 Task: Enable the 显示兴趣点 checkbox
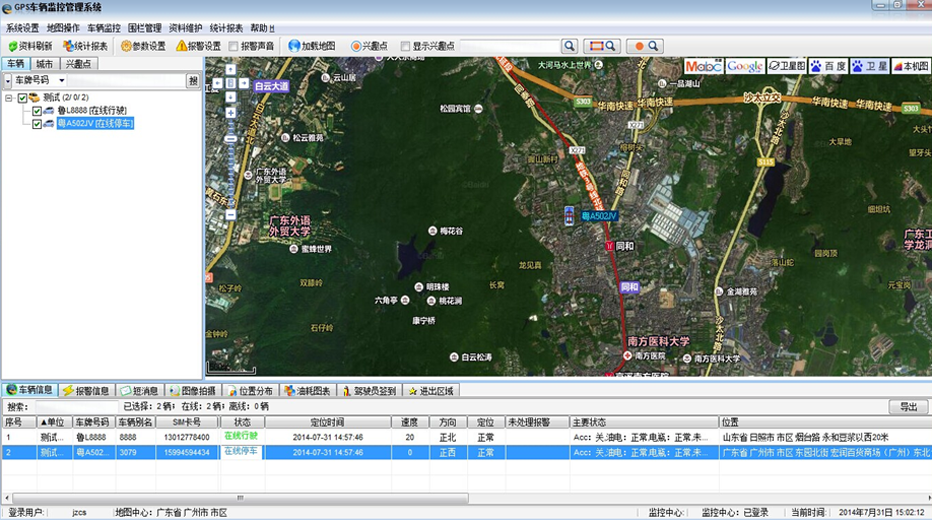click(405, 46)
